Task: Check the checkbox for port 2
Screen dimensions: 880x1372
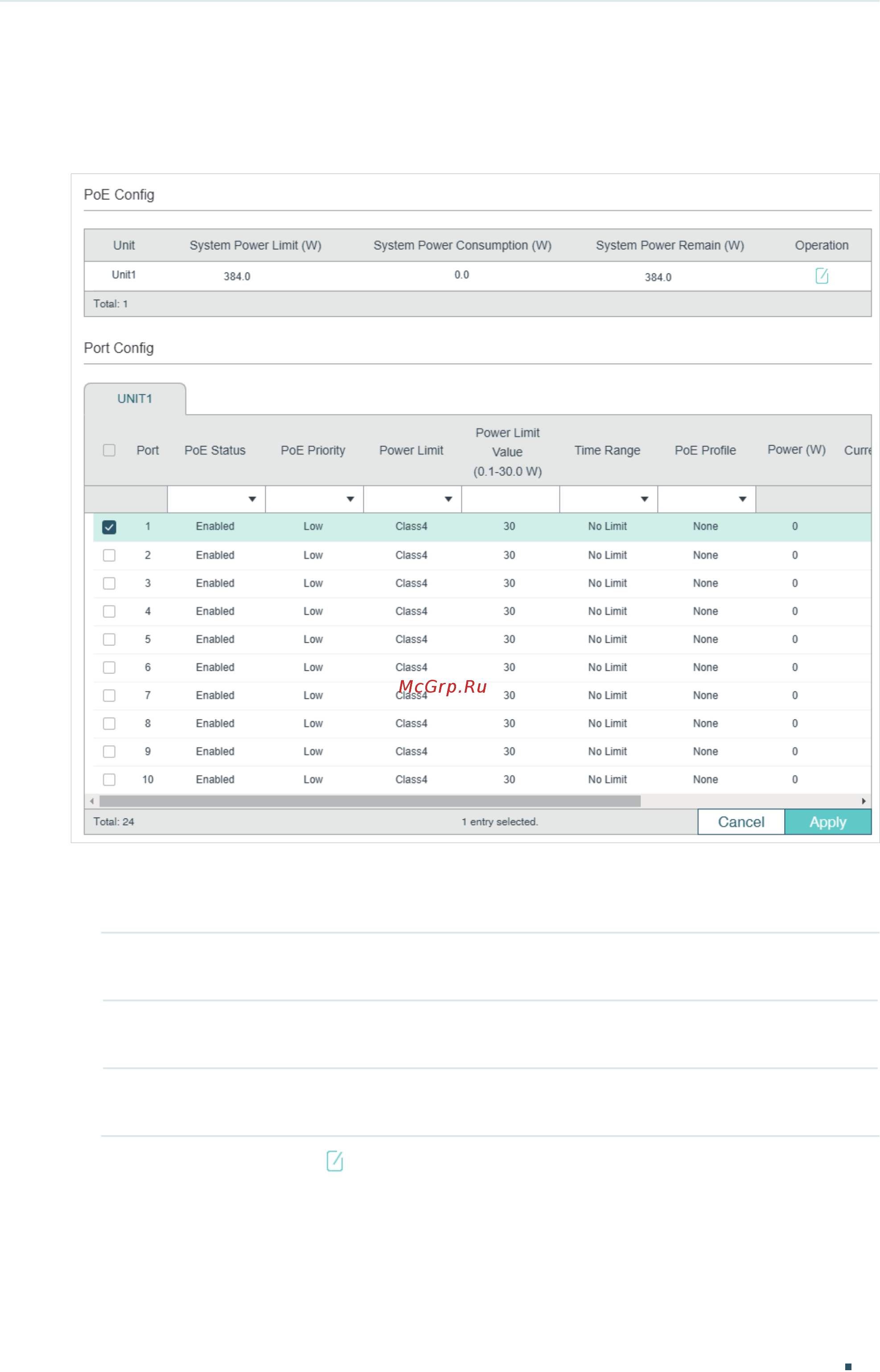Action: (x=109, y=556)
